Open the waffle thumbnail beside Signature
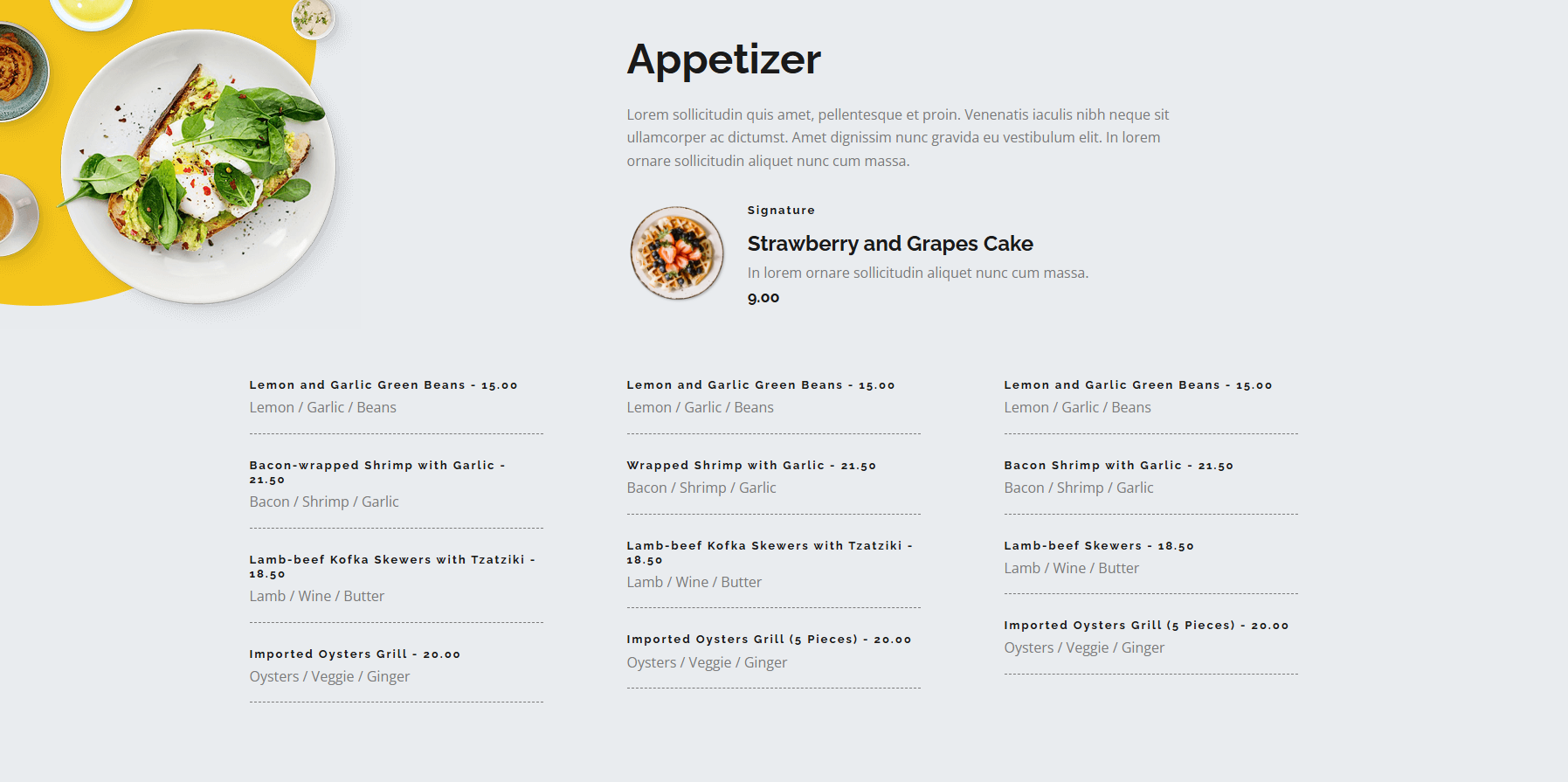 tap(677, 253)
